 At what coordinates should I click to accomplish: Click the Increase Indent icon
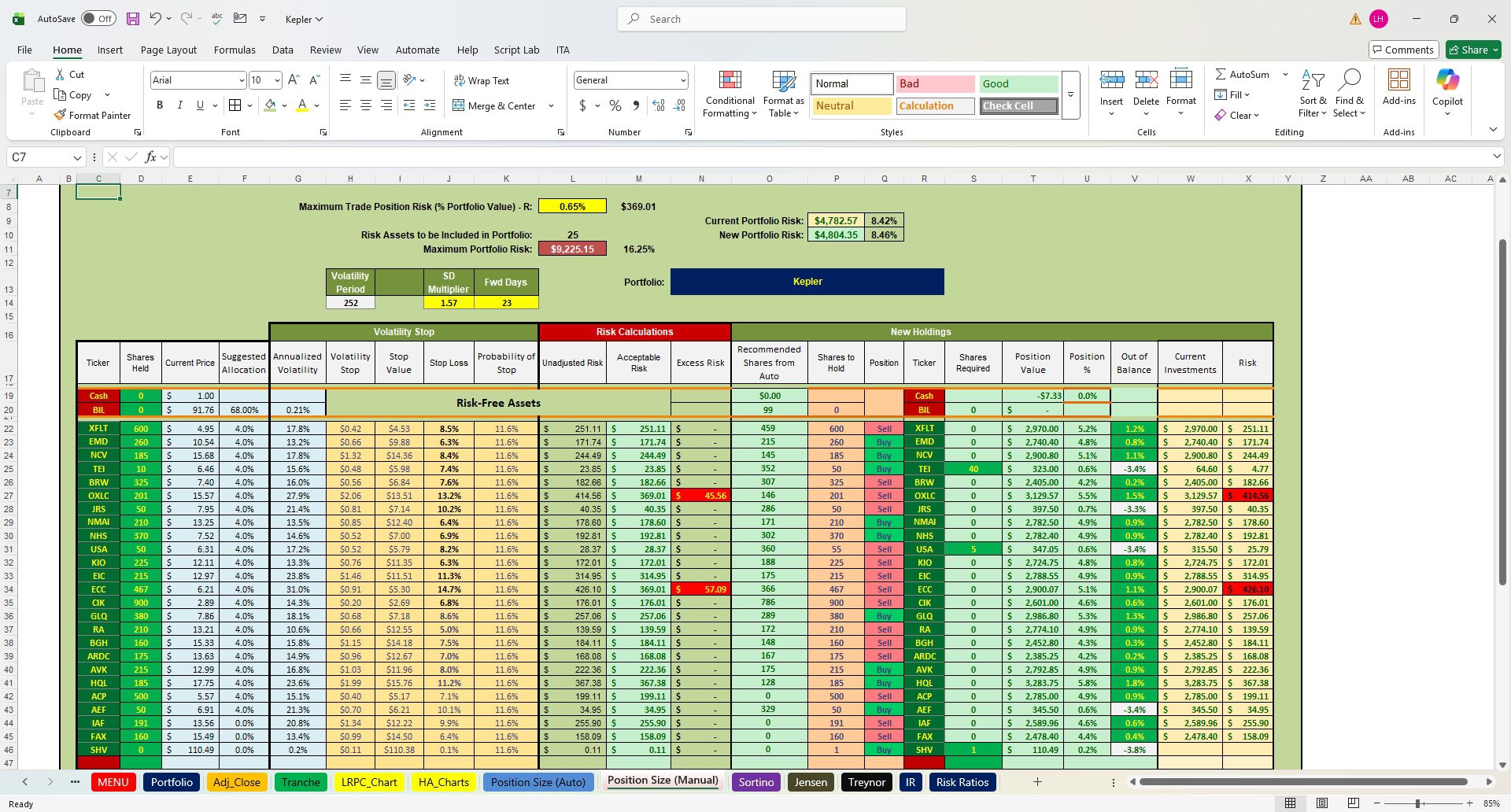430,105
